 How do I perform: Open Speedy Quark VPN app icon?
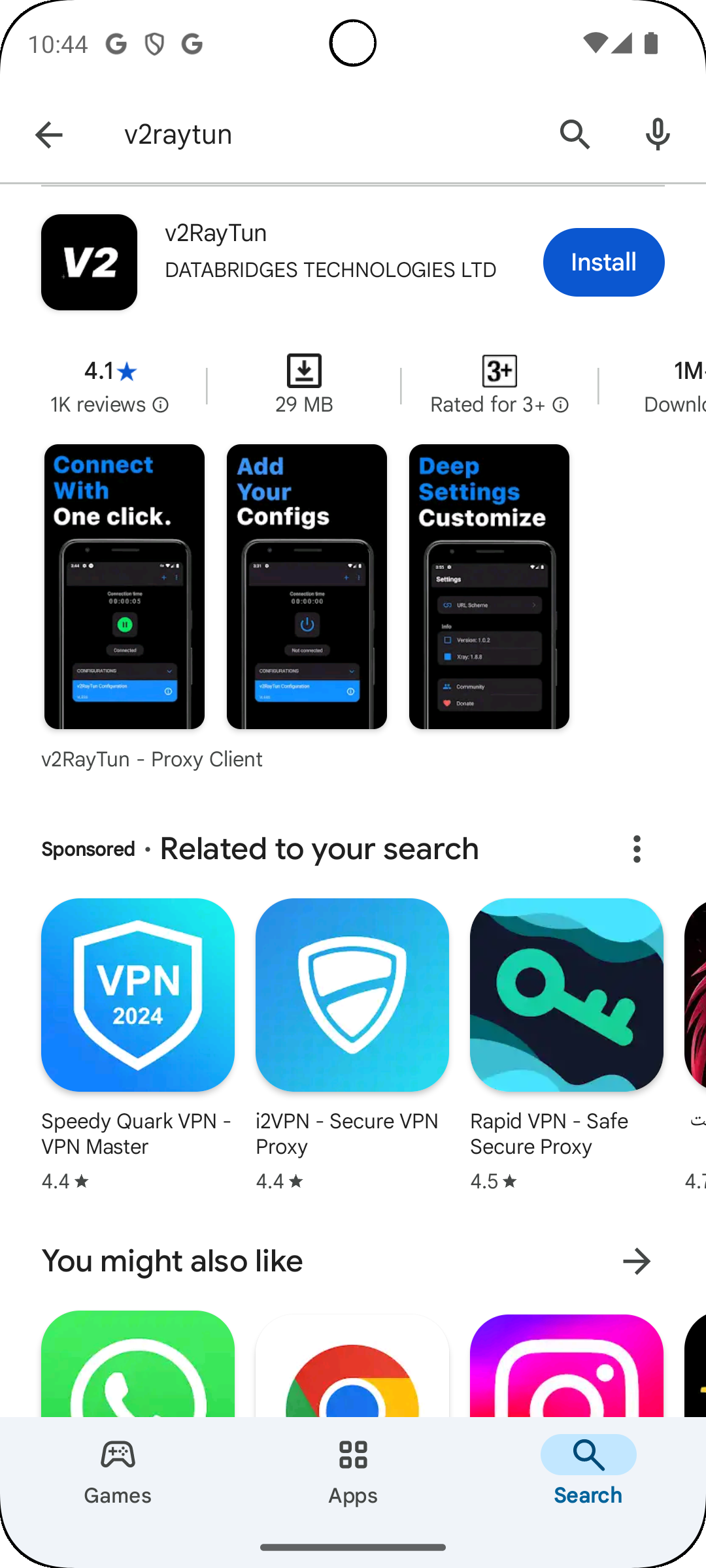(138, 994)
